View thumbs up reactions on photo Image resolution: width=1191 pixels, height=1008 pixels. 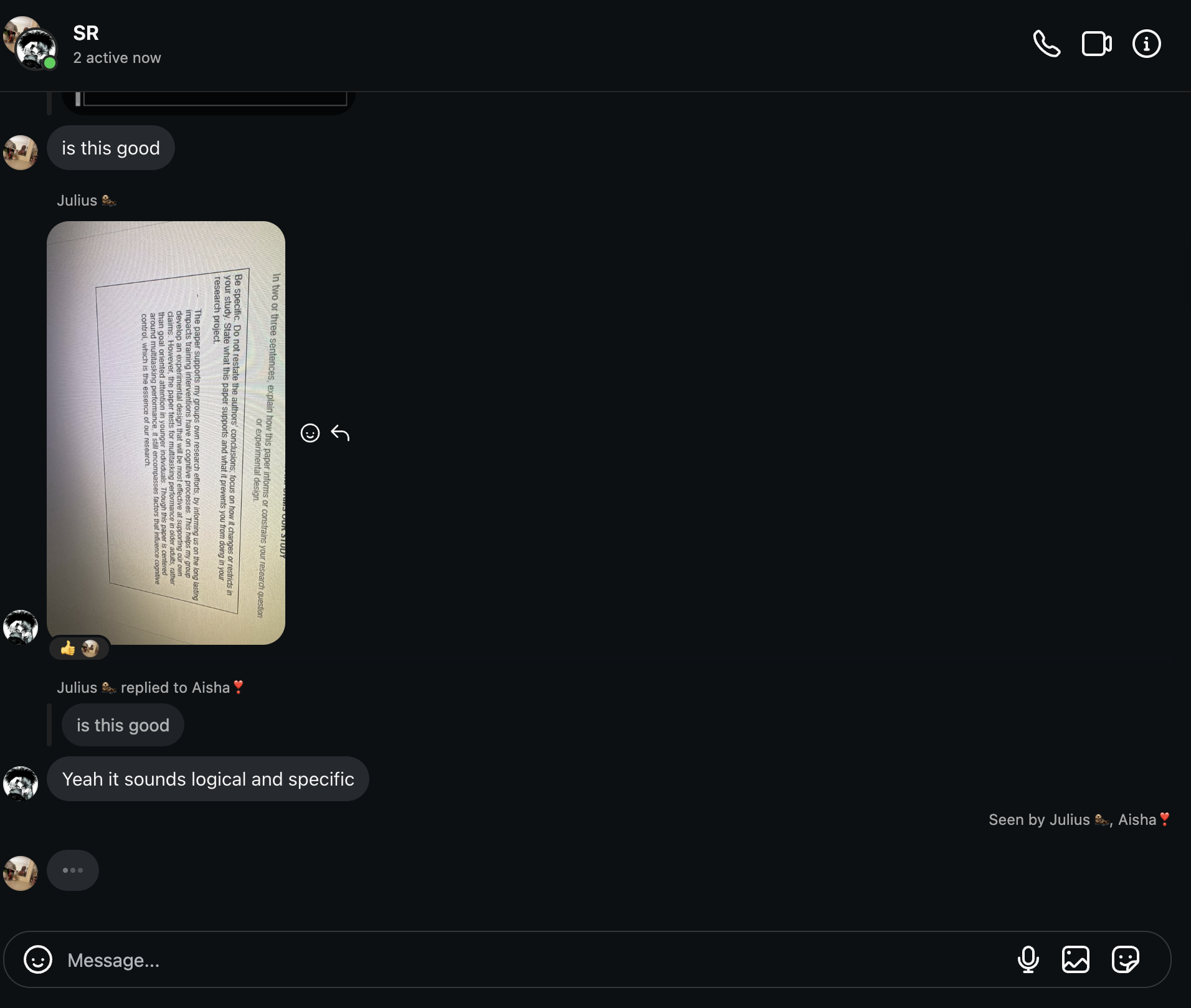79,649
